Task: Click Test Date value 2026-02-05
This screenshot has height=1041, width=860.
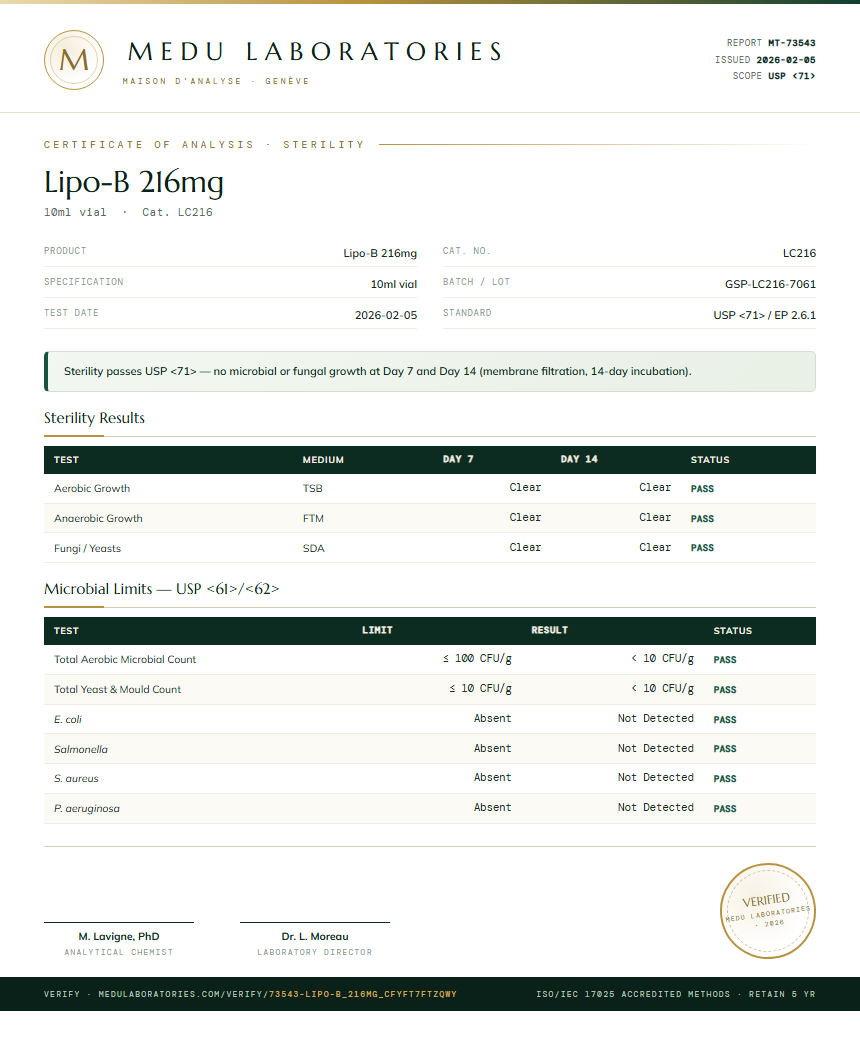Action: (x=386, y=315)
